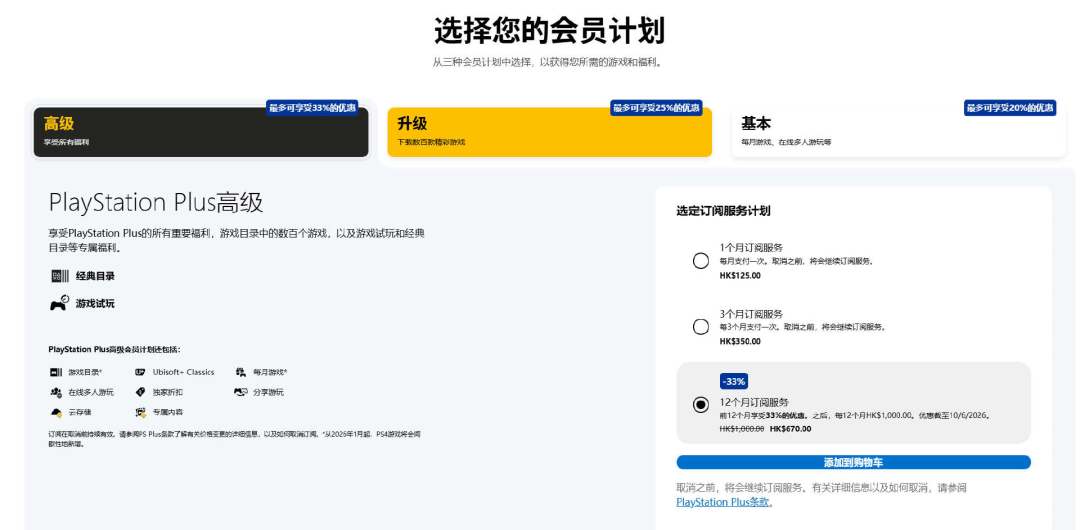Click the 在线多人游玩 label text
The height and width of the screenshot is (530, 1080).
[91, 392]
